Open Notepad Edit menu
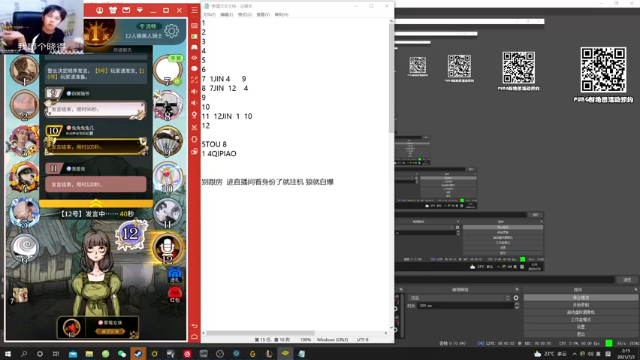The height and width of the screenshot is (360, 640). pos(227,15)
